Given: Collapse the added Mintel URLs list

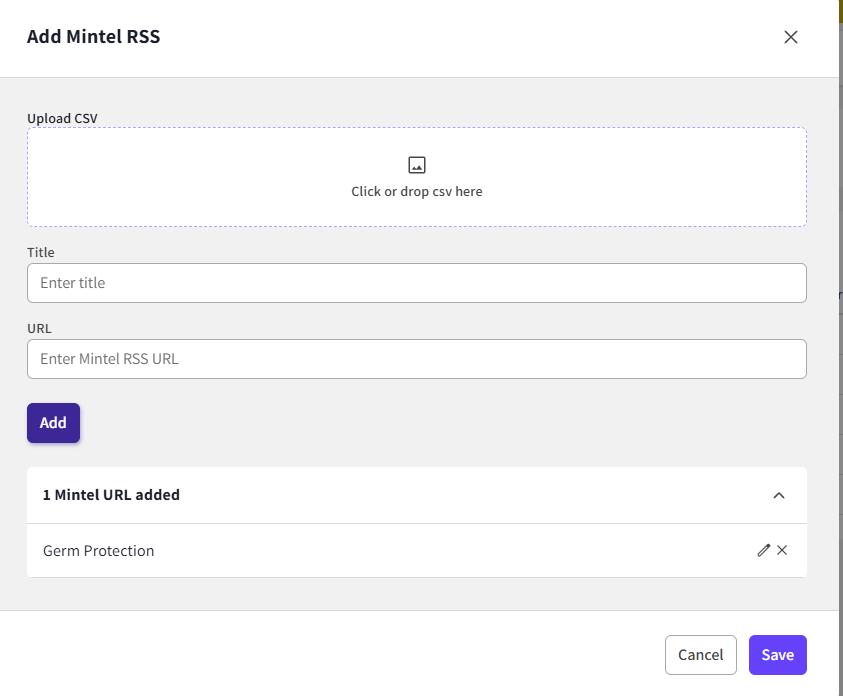Looking at the screenshot, I should tap(779, 495).
